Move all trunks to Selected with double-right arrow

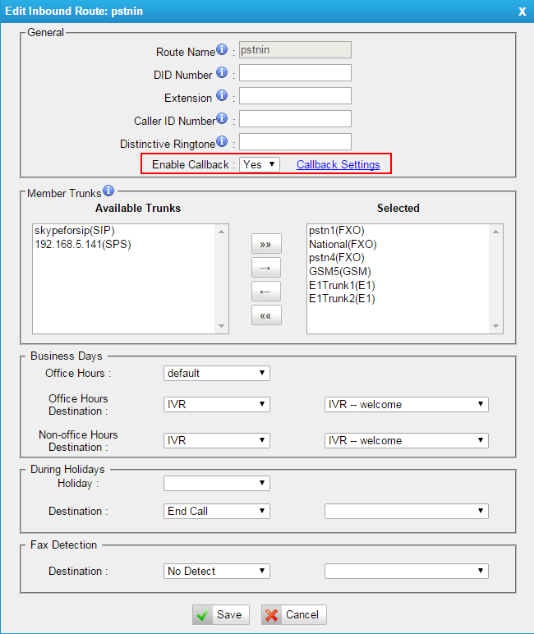(266, 244)
